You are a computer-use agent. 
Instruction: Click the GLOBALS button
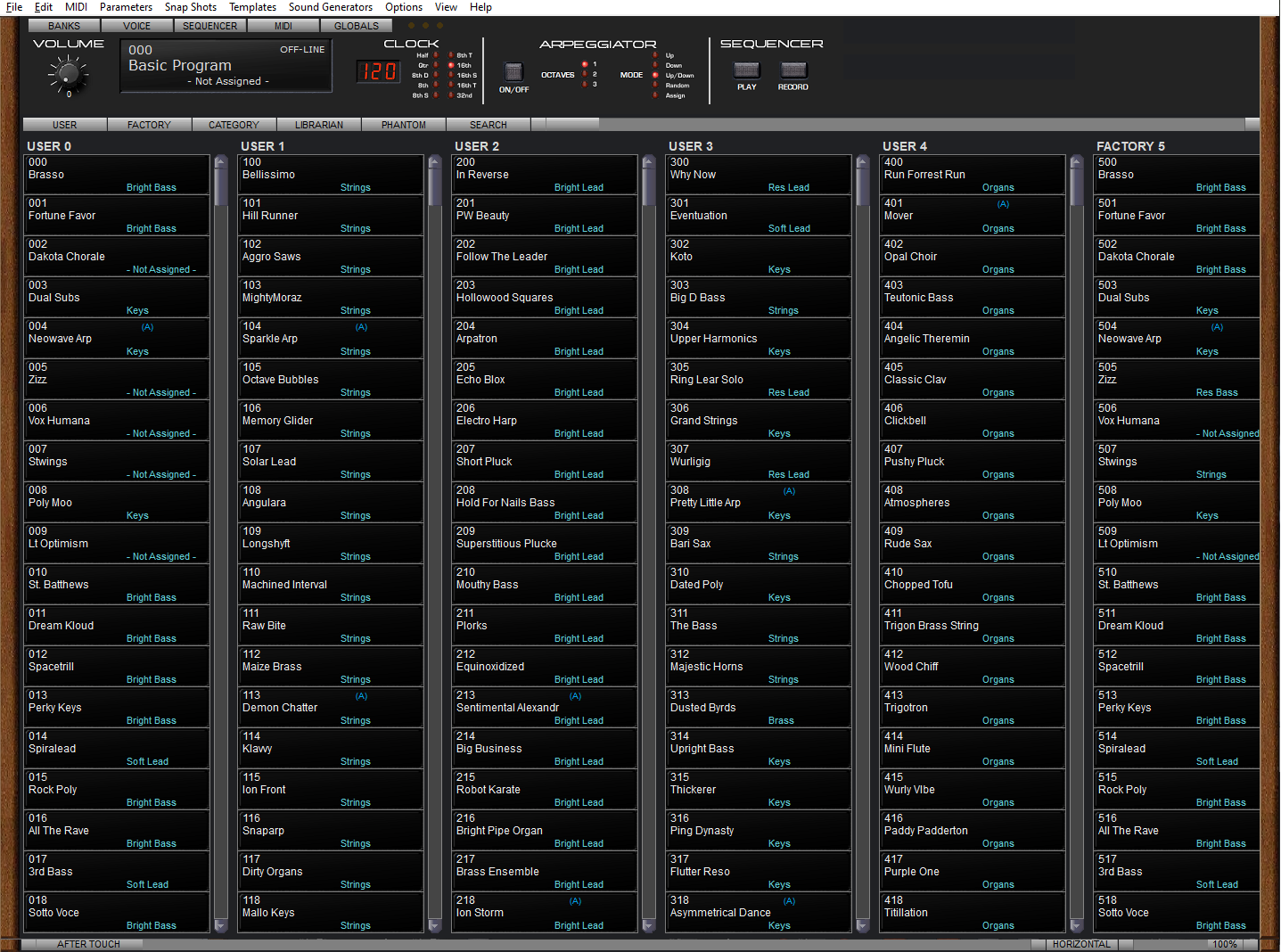point(356,26)
